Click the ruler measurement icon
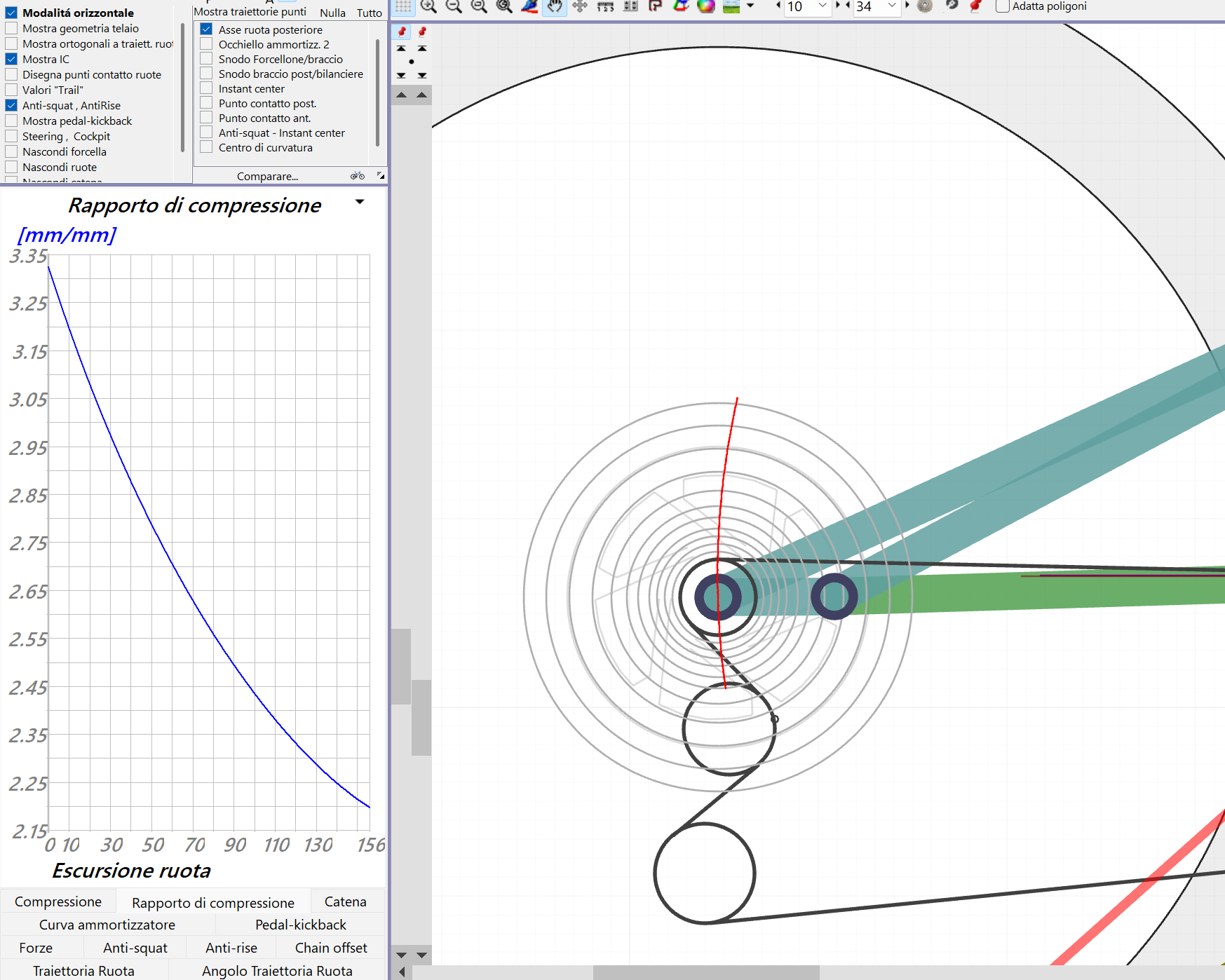This screenshot has height=980, width=1225. pyautogui.click(x=605, y=6)
